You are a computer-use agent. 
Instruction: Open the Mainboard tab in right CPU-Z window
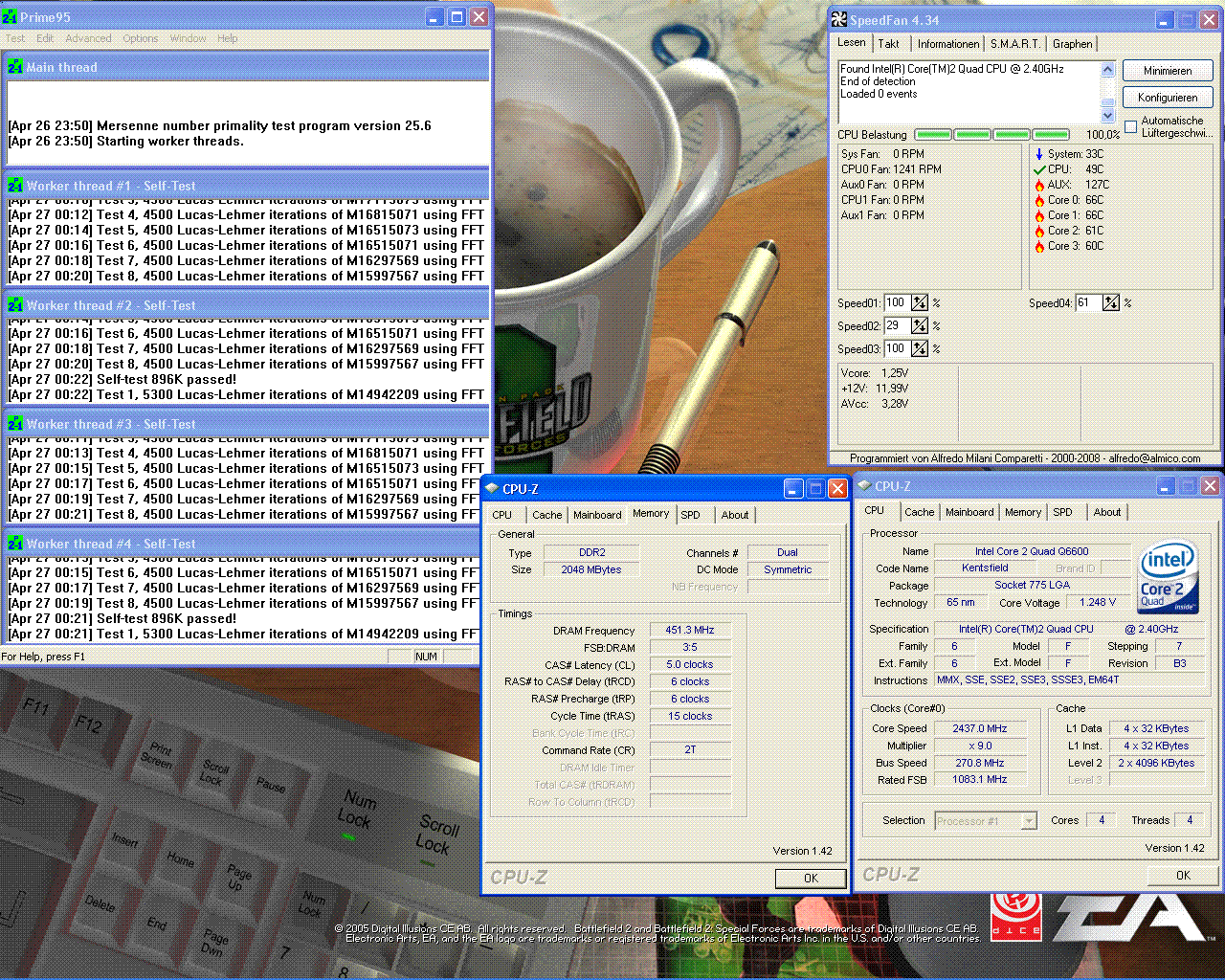pos(969,512)
